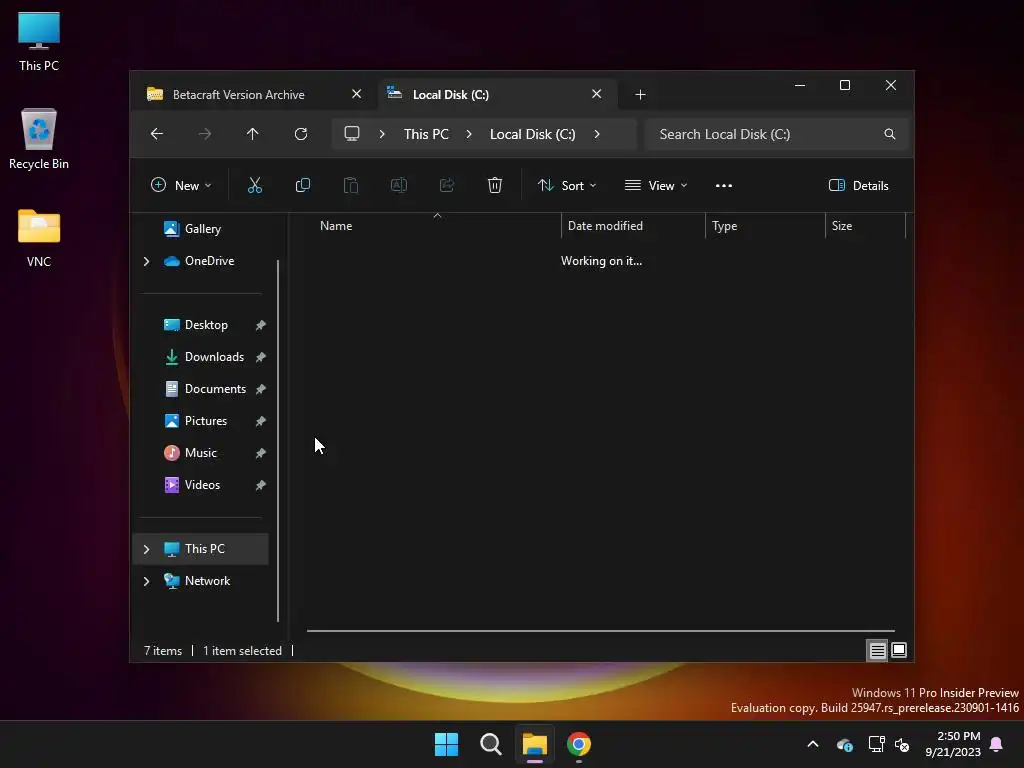Click the muted volume tray icon
The image size is (1024, 768).
(902, 744)
